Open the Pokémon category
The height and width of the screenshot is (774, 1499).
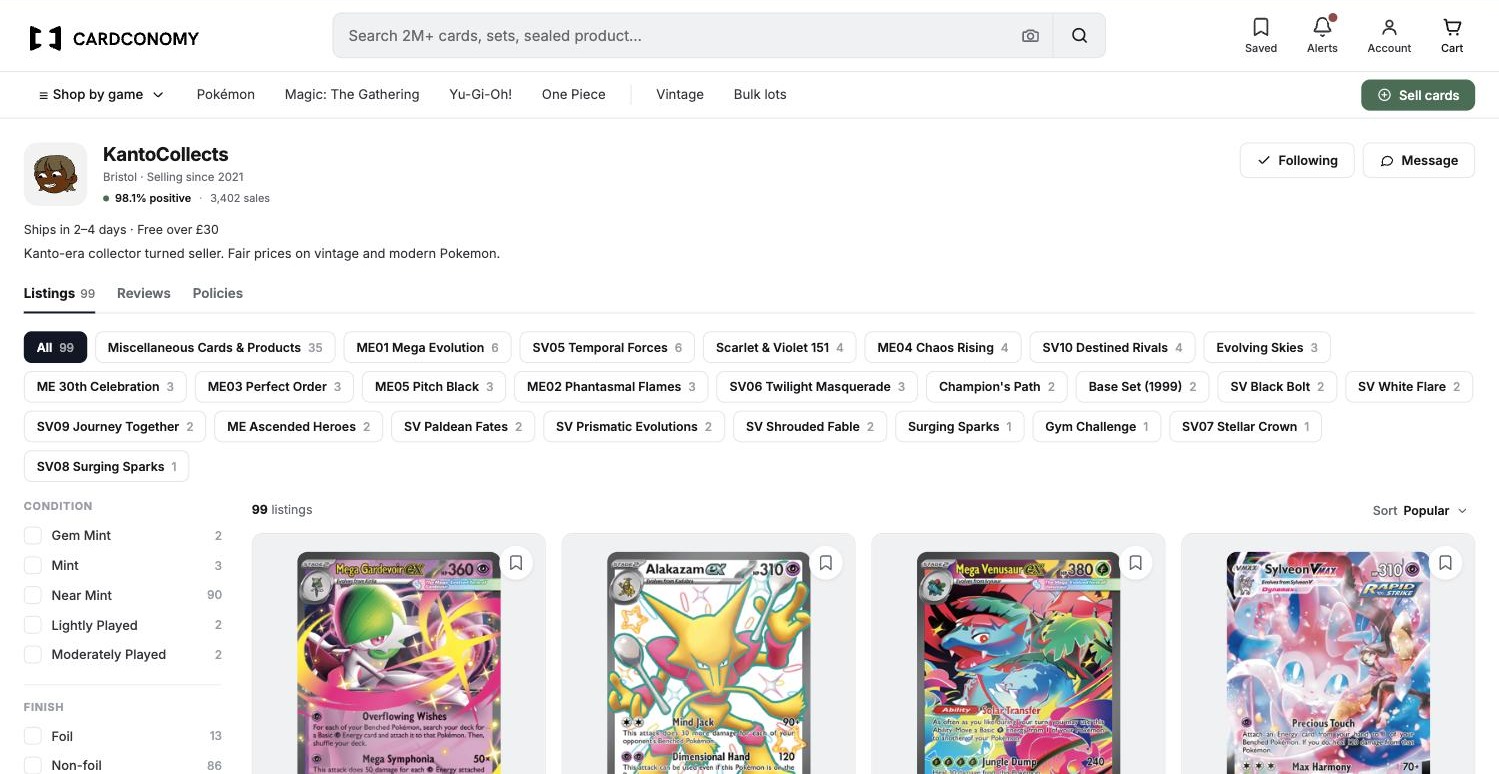coord(226,95)
